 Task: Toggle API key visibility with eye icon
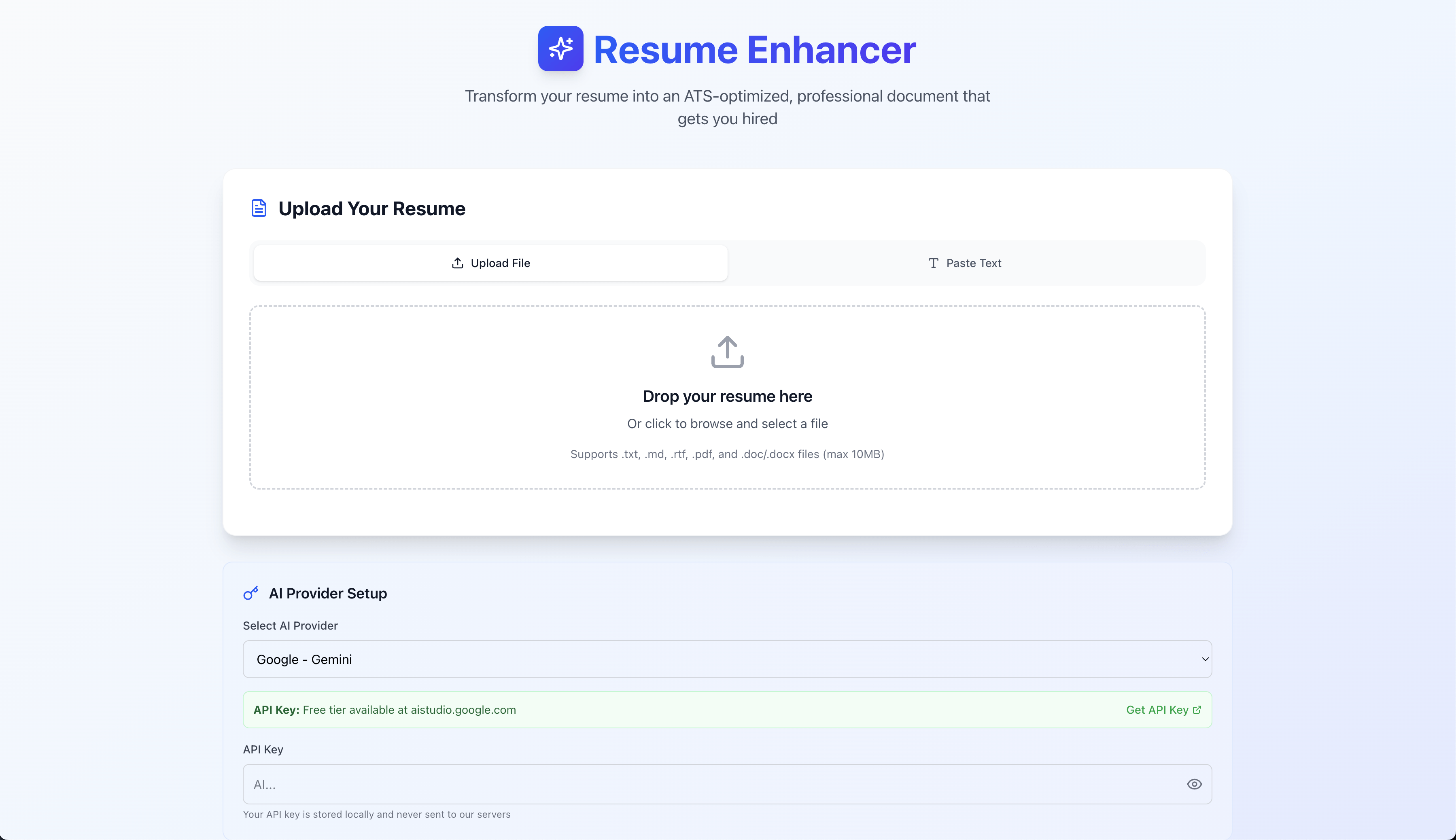click(1194, 784)
